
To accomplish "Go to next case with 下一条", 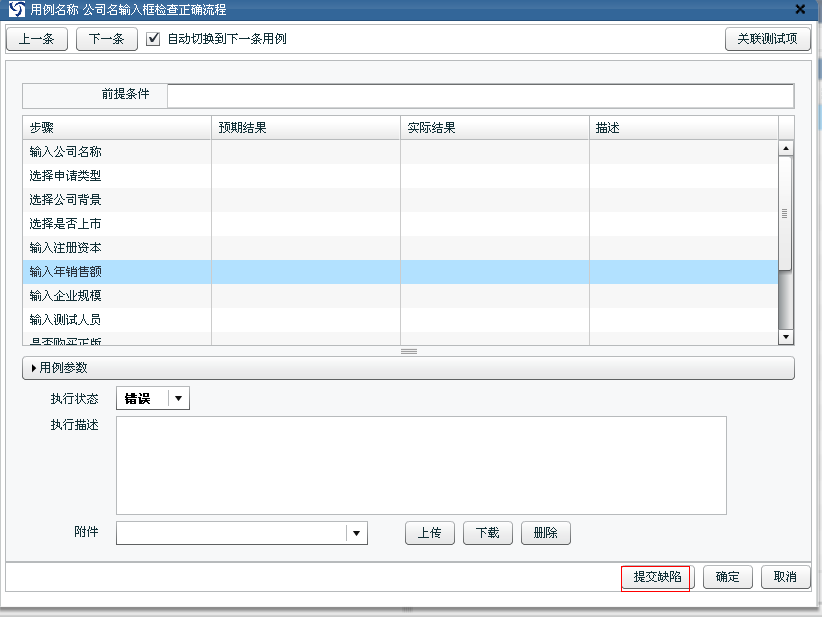I will [106, 39].
